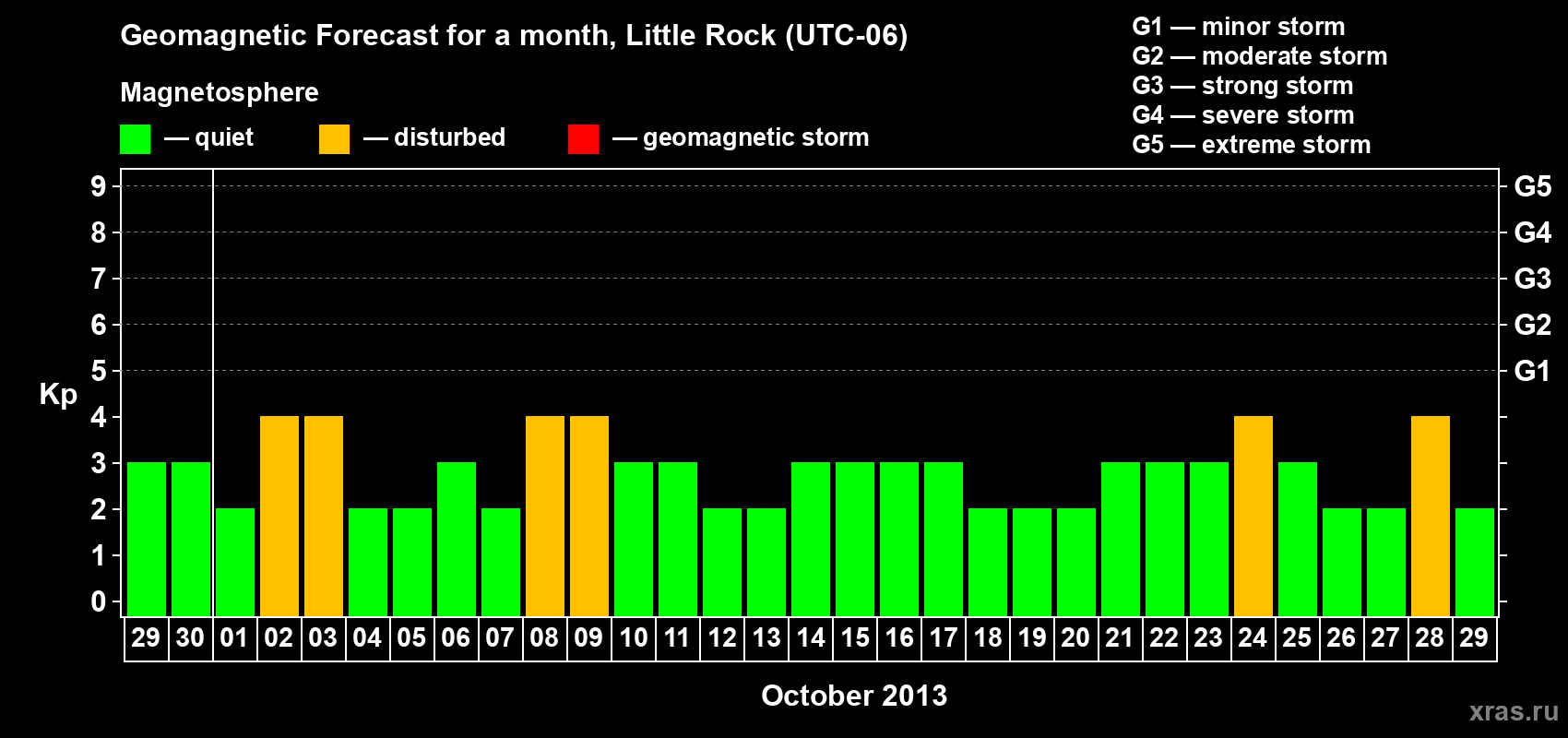Click the G1 storm level label
This screenshot has height=738, width=1568.
click(1533, 371)
